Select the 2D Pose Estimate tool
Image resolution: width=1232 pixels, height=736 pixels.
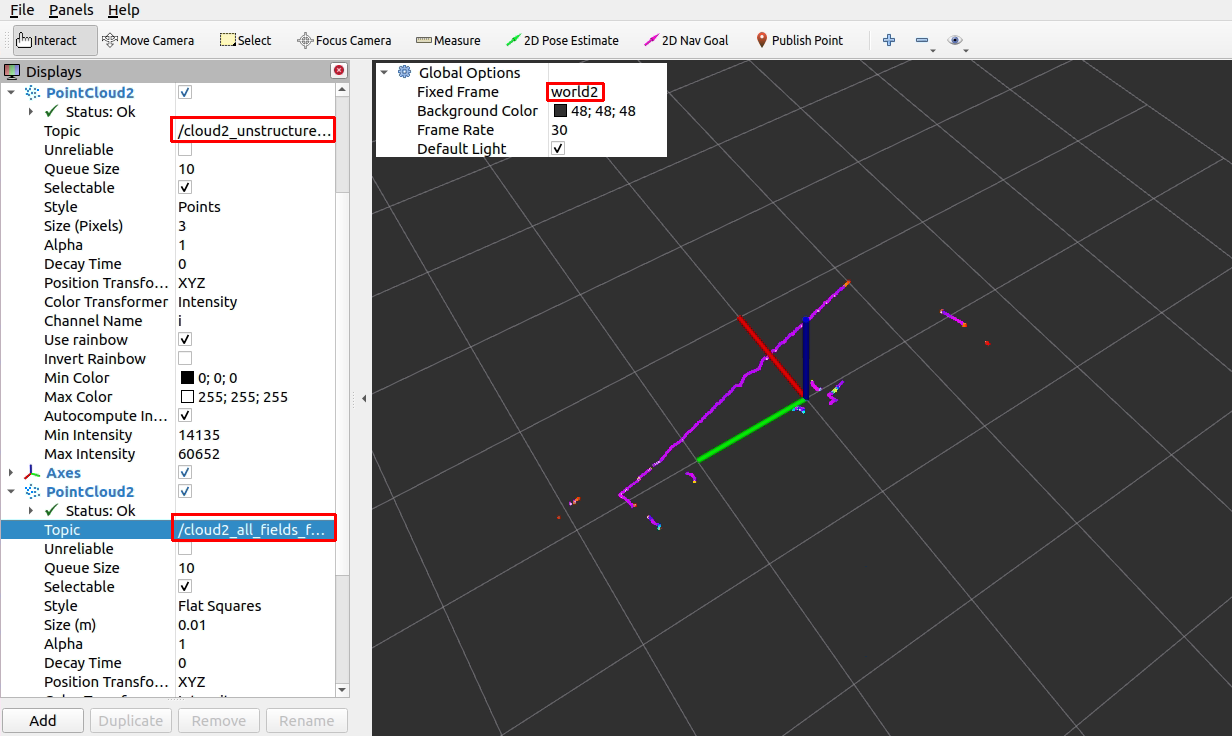coord(562,41)
